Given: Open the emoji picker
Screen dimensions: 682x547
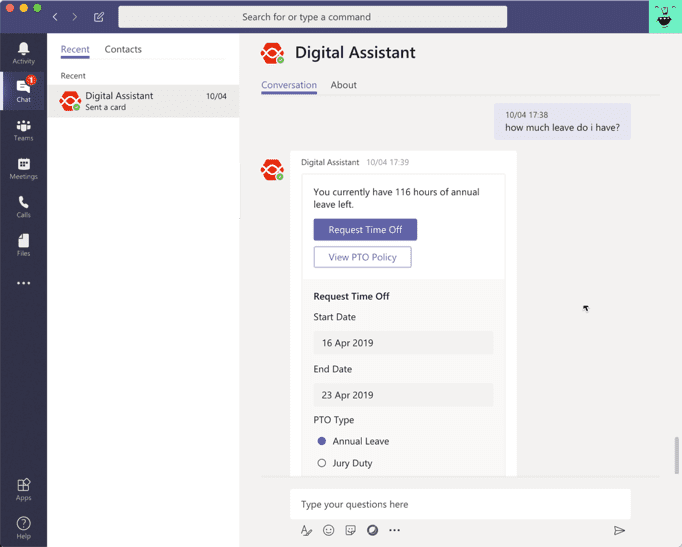Looking at the screenshot, I should pos(328,530).
